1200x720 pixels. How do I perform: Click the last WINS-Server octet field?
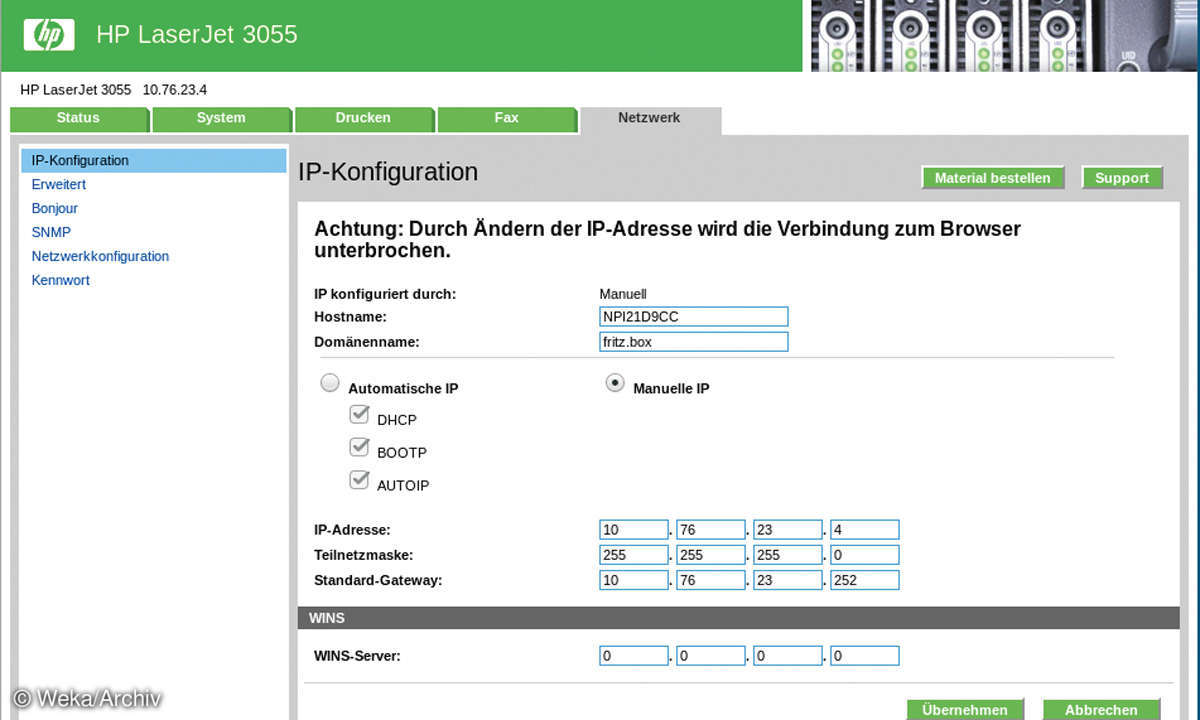pos(864,656)
